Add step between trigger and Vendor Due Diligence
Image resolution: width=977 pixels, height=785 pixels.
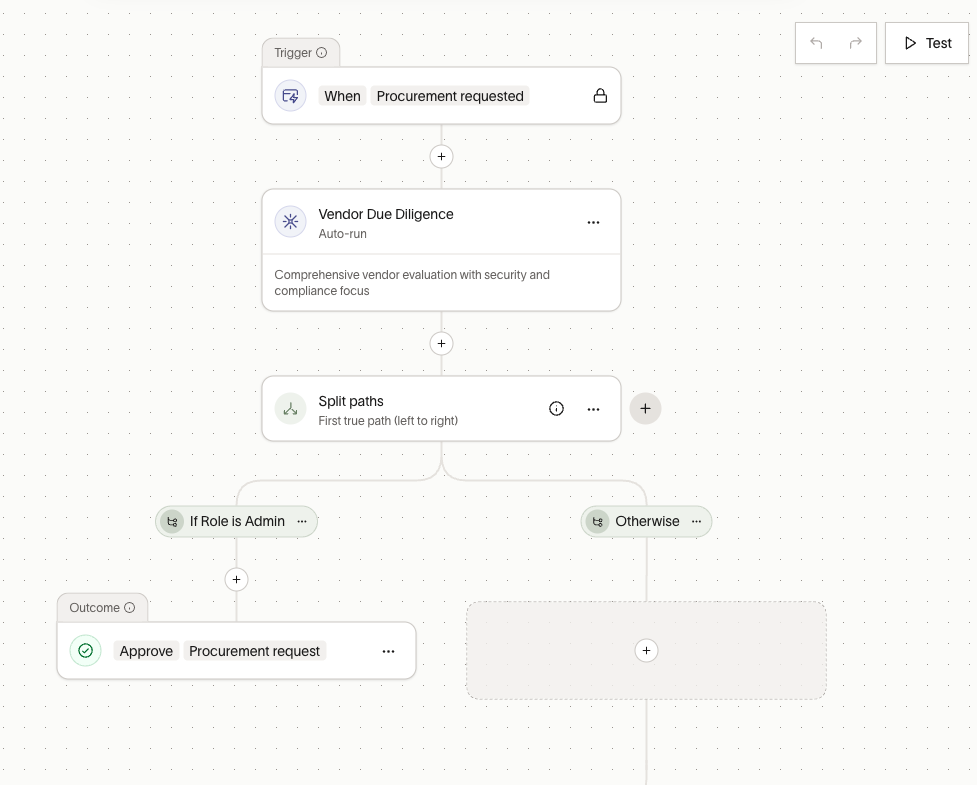point(441,156)
